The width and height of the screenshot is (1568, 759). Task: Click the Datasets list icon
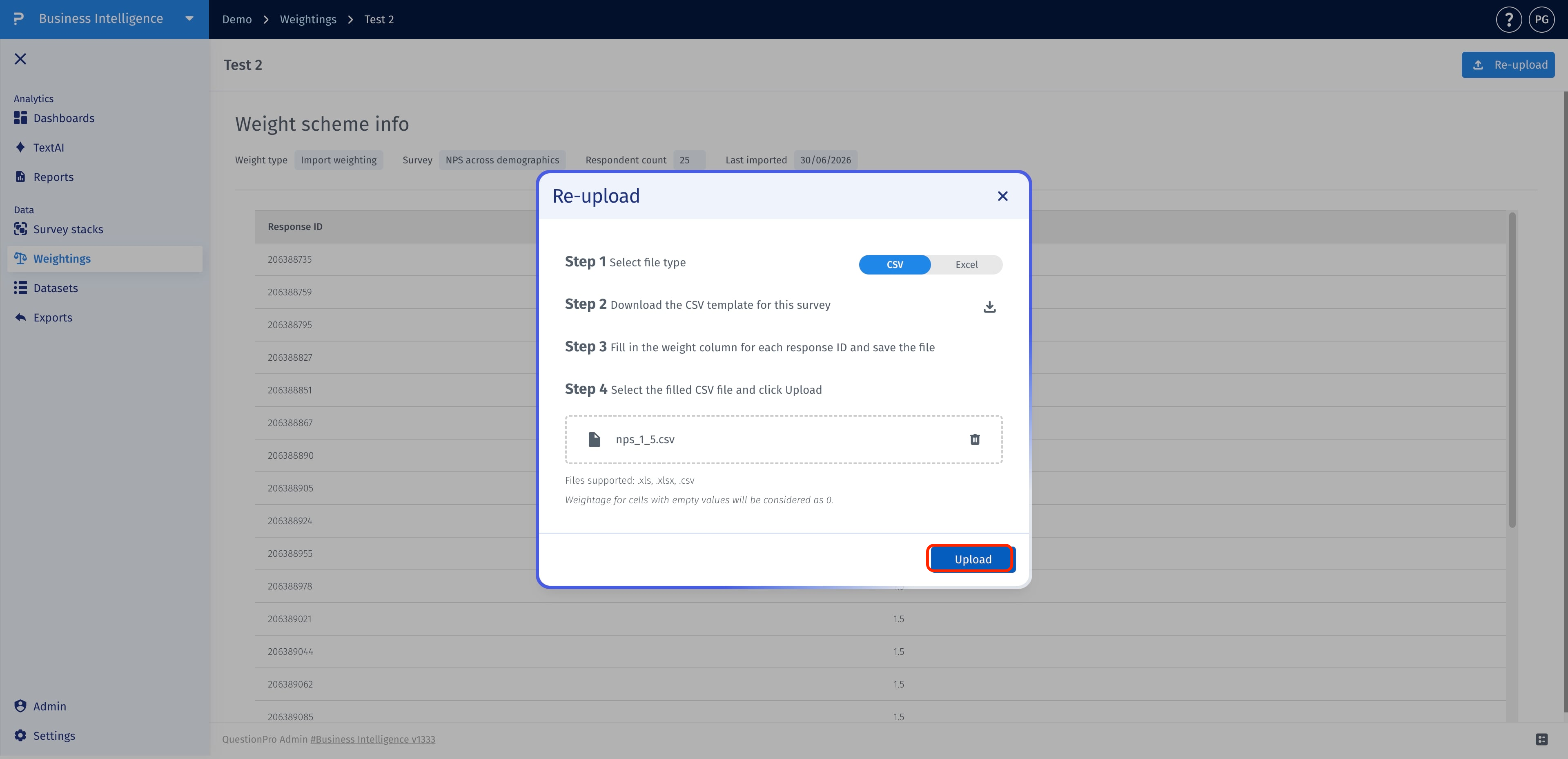(20, 288)
